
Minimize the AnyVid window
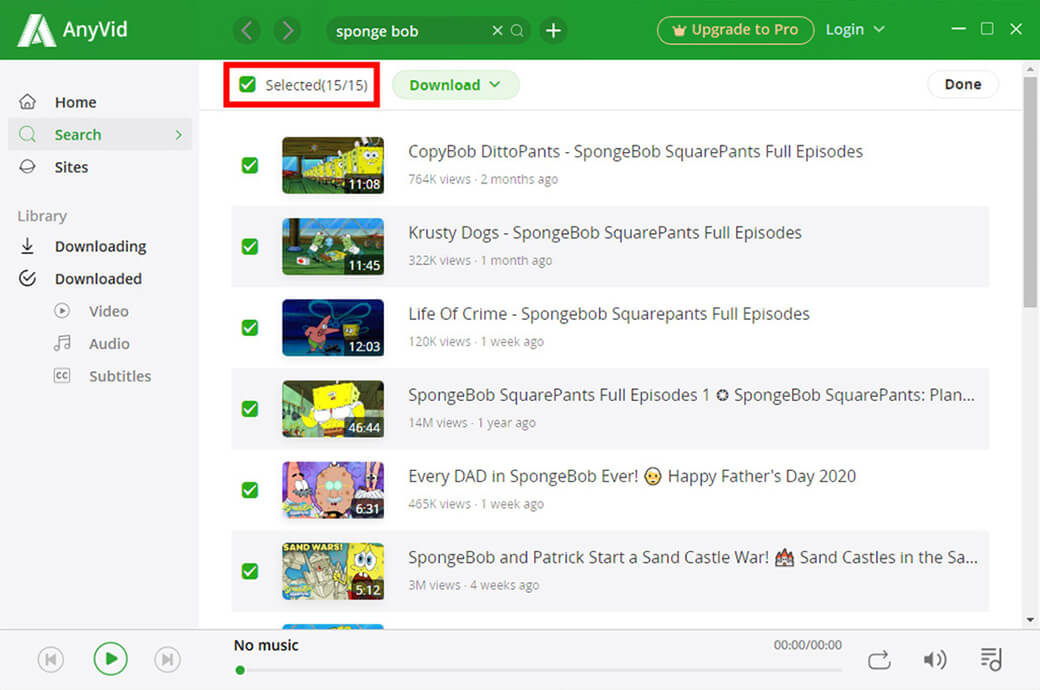[958, 29]
